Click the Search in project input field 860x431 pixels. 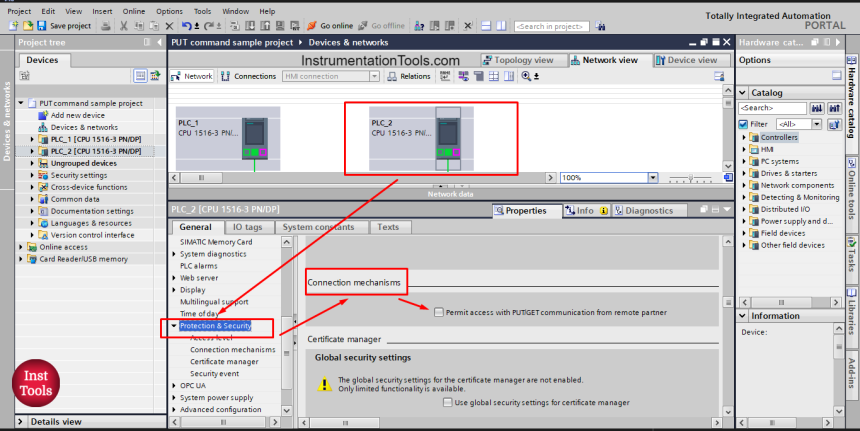point(552,26)
